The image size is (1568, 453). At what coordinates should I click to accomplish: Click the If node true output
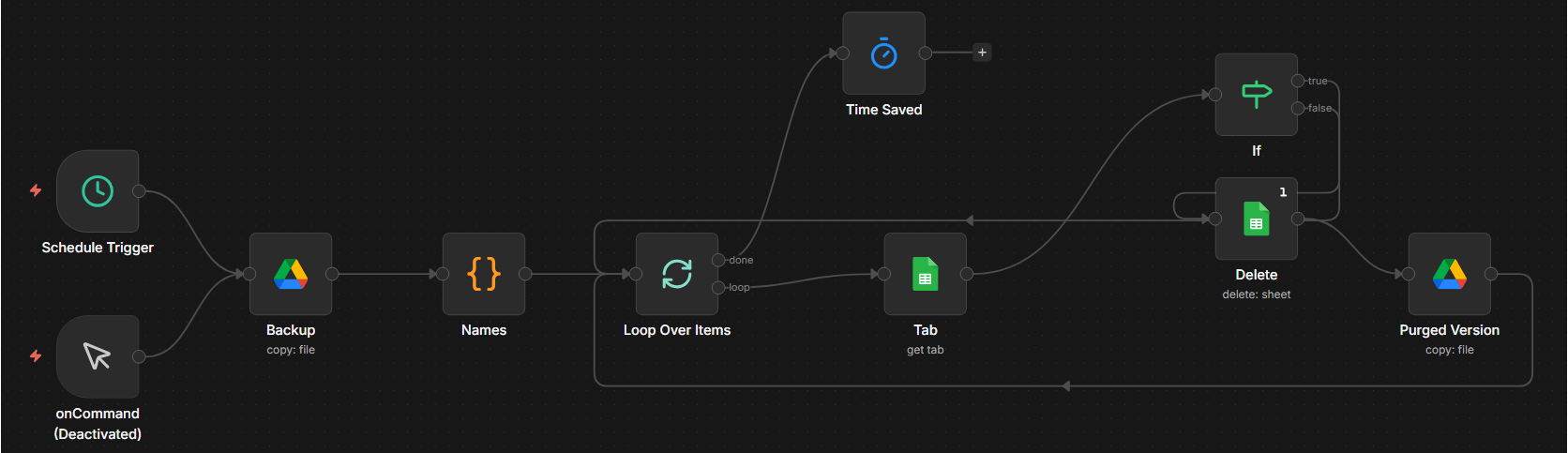coord(1298,81)
